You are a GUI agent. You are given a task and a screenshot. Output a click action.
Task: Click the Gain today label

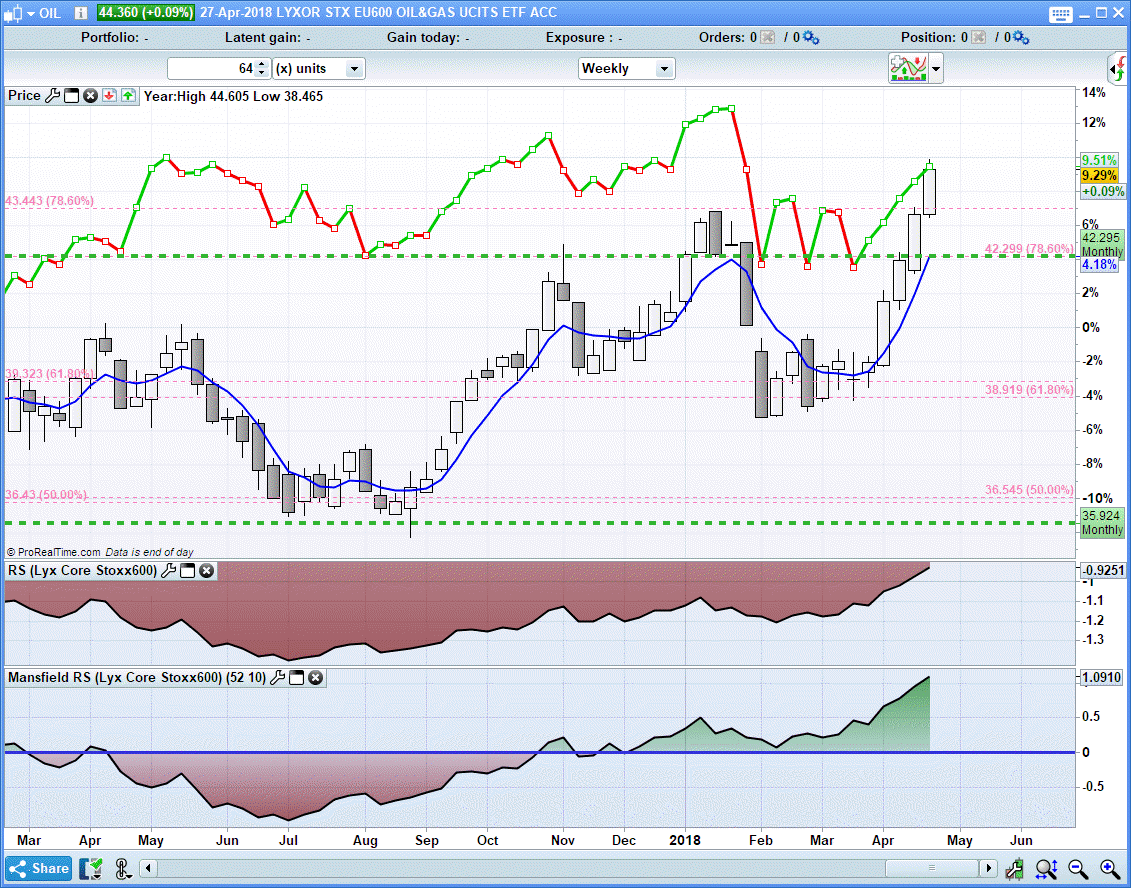tap(423, 38)
